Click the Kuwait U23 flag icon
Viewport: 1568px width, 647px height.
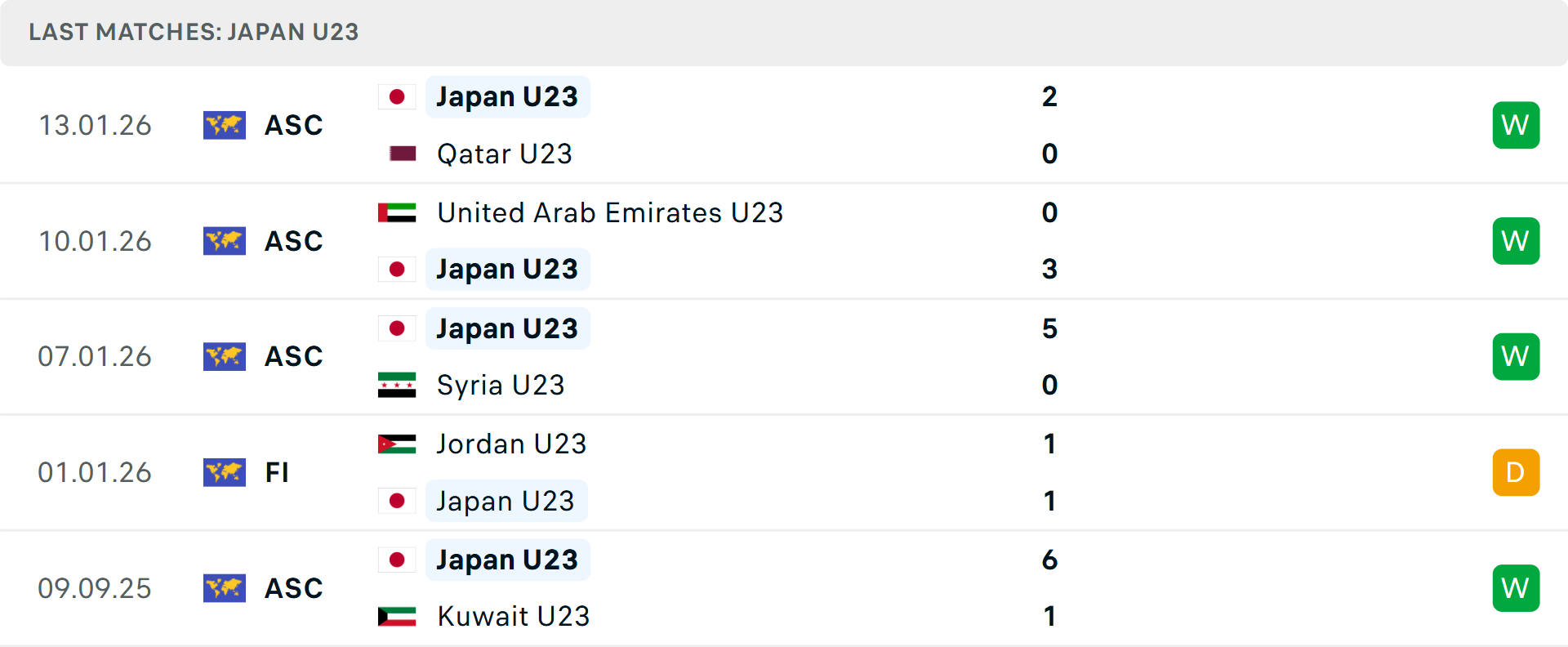tap(397, 616)
